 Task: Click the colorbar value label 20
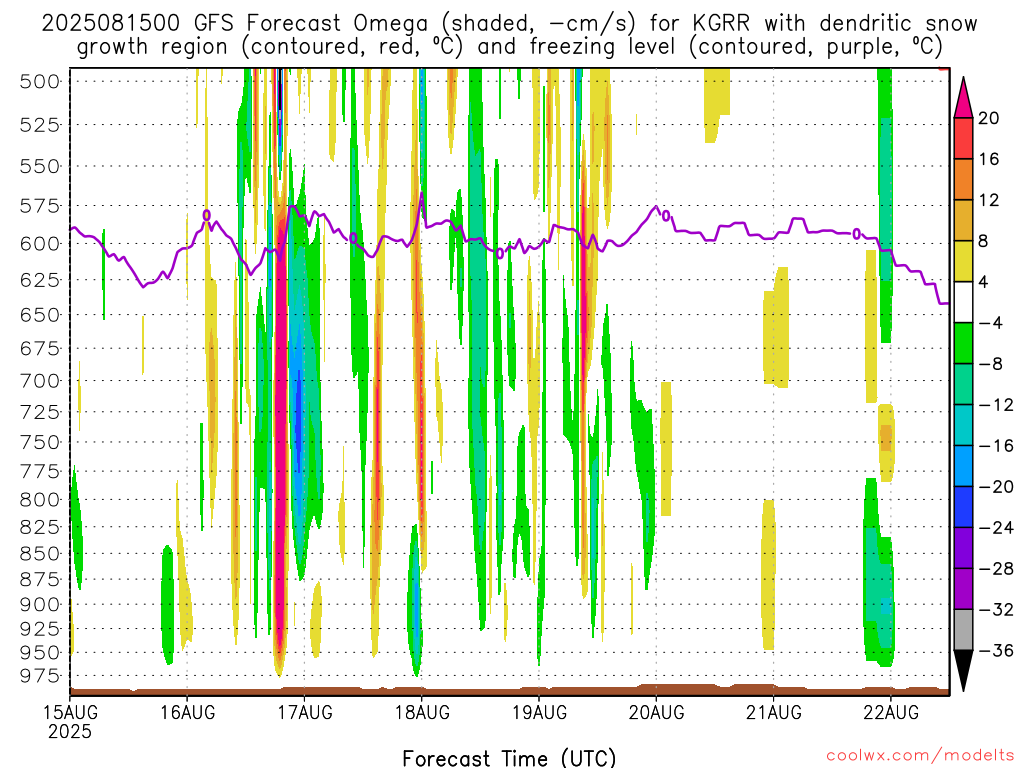tap(989, 118)
